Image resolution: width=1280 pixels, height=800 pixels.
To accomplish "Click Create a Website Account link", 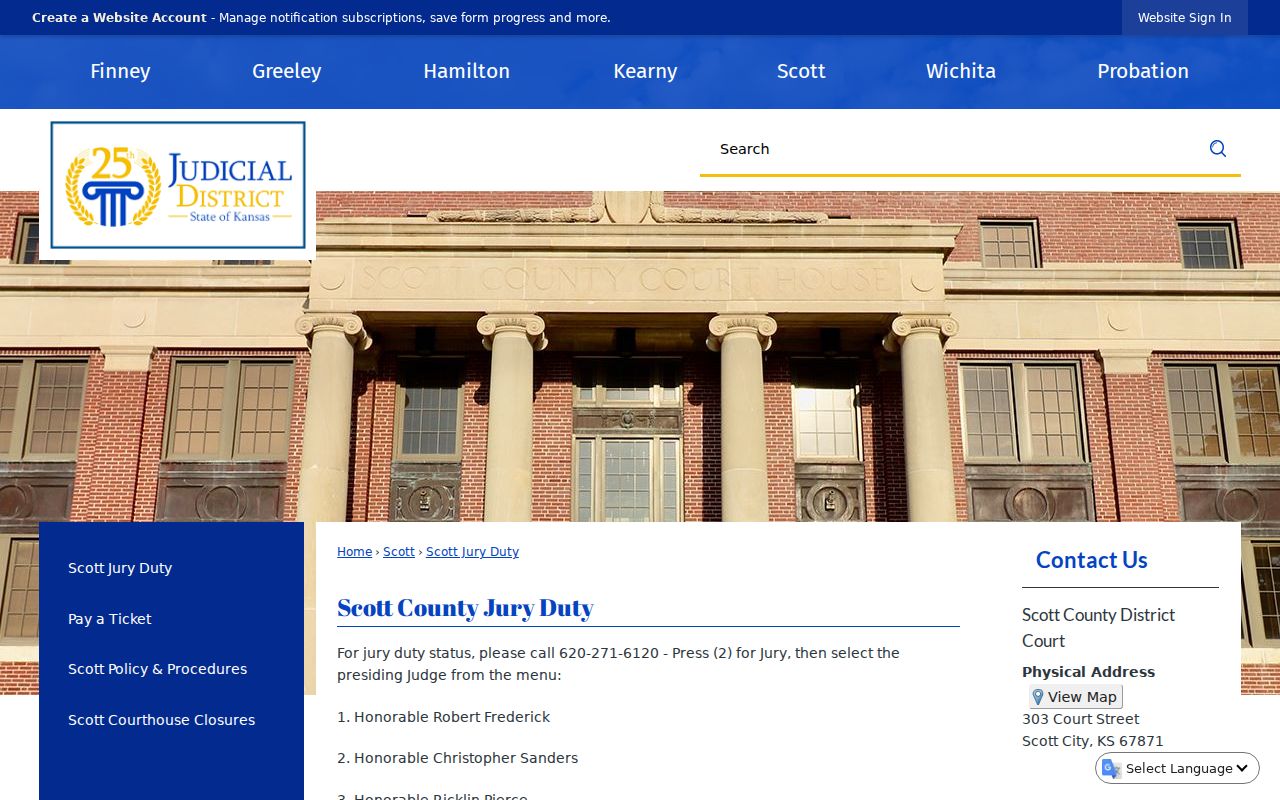I will (x=119, y=18).
